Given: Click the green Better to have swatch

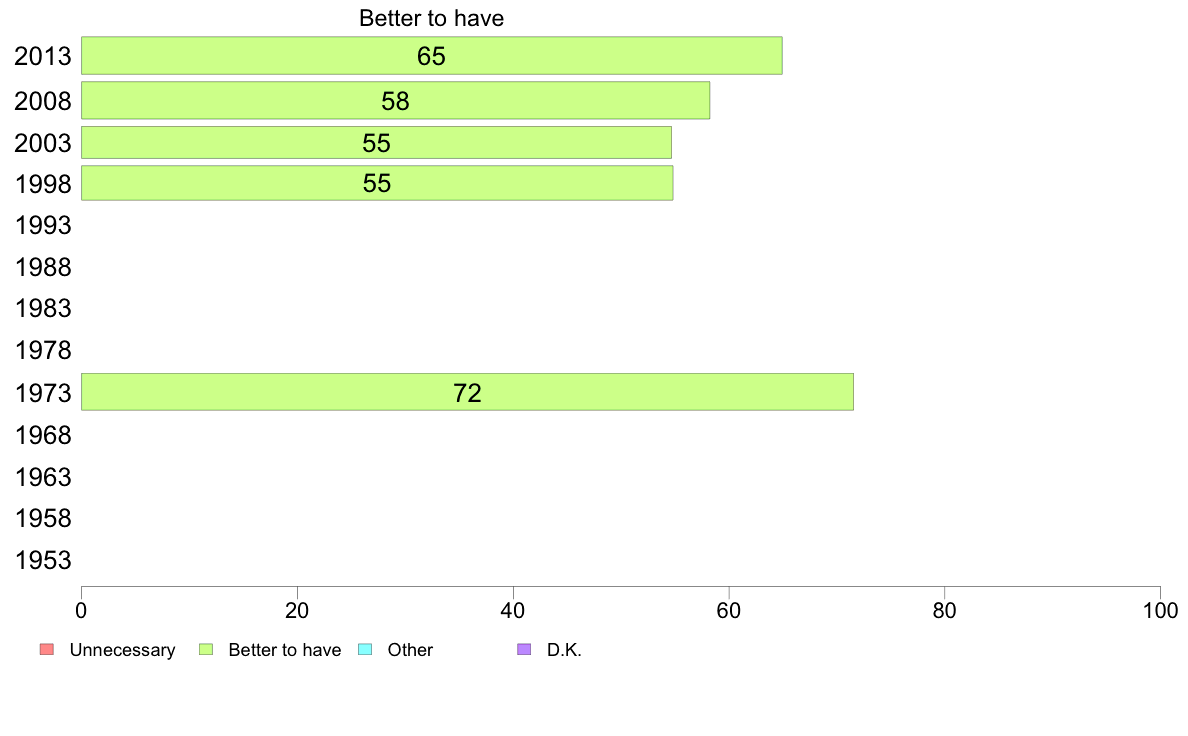Looking at the screenshot, I should click(x=206, y=650).
